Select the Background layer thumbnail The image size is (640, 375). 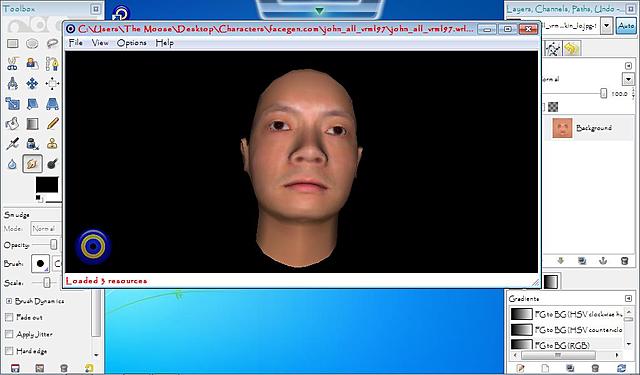coord(562,128)
